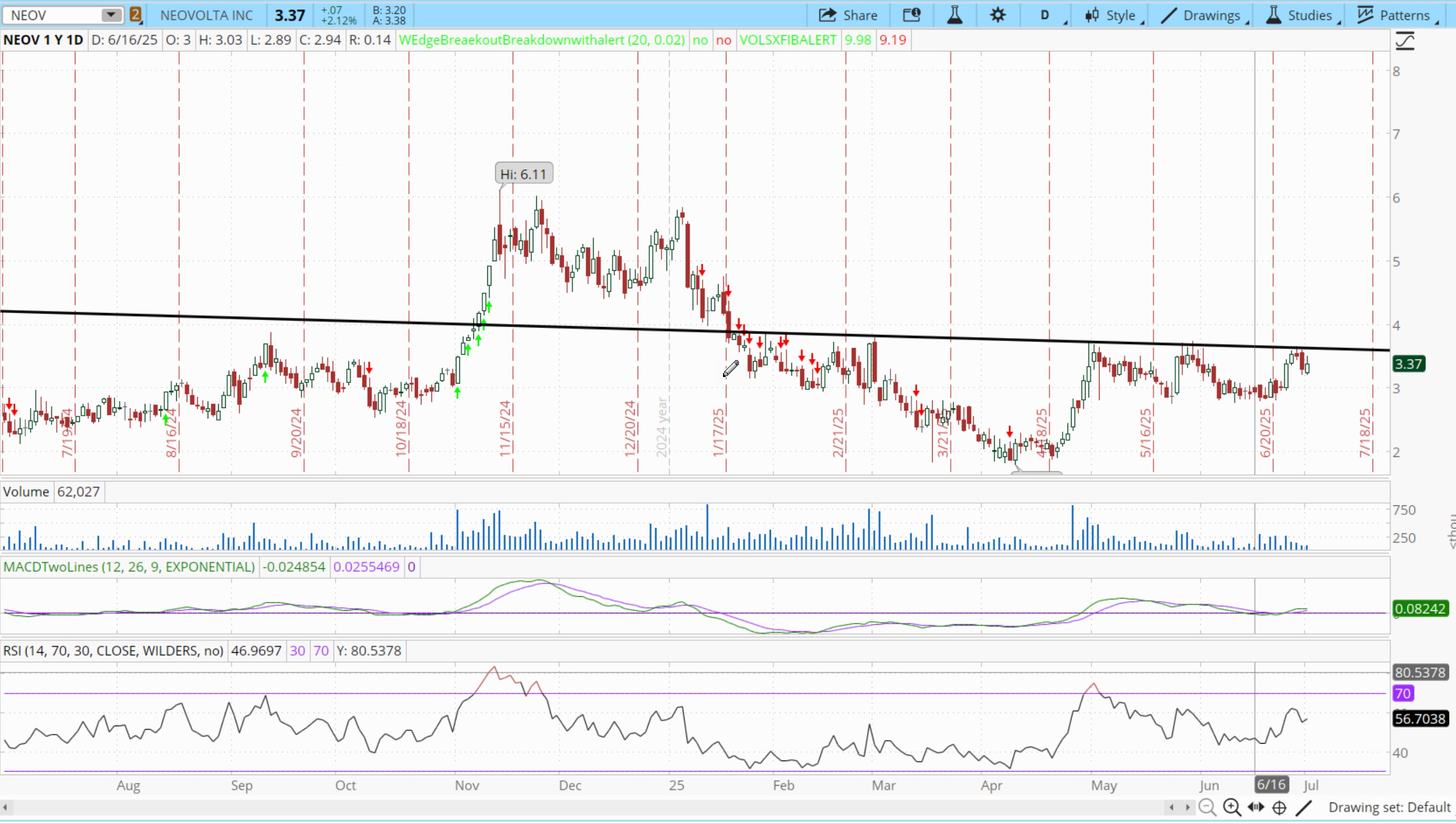Select the trendline drawing tool icon
The image size is (1456, 824).
pos(1303,807)
